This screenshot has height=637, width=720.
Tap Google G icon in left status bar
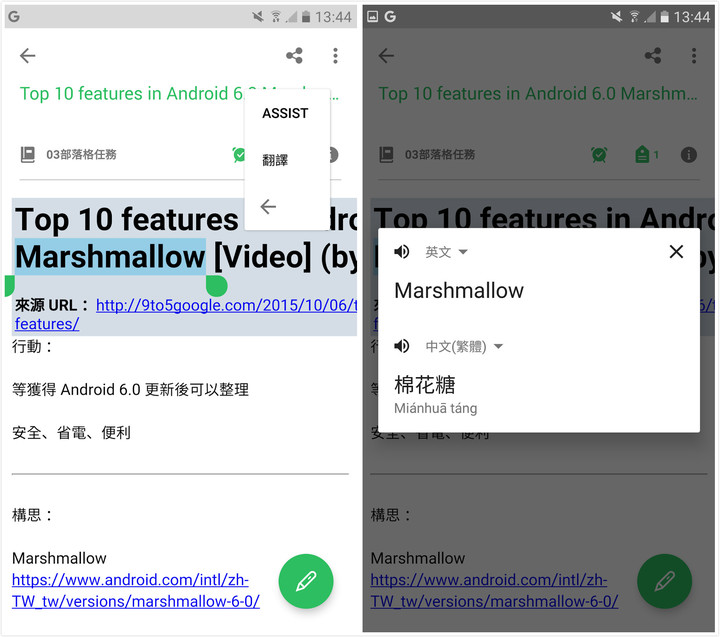[14, 17]
